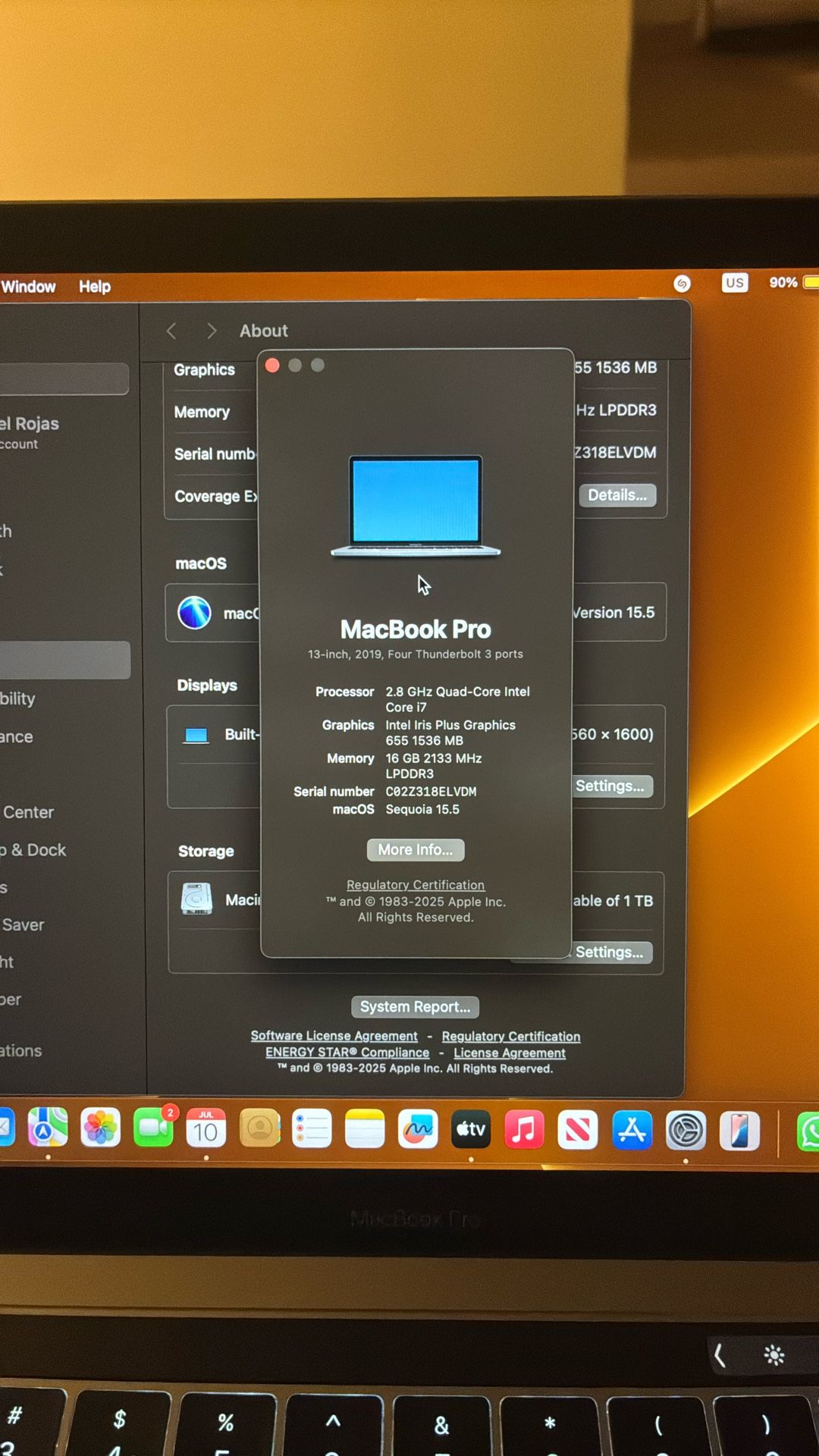The width and height of the screenshot is (819, 1456).
Task: Click the Coverage Details... button
Action: [617, 495]
